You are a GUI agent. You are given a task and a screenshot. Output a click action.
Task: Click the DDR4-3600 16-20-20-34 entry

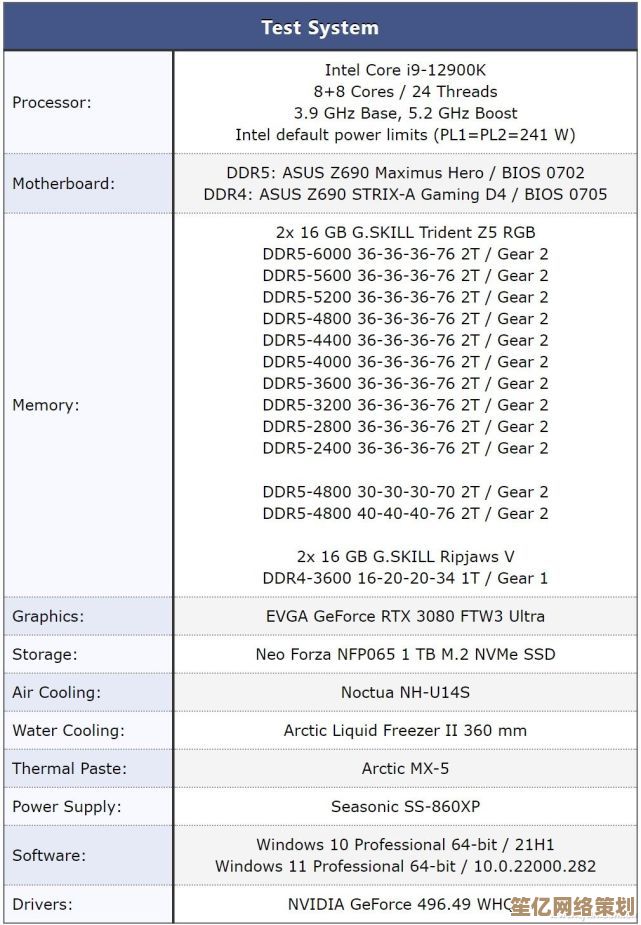405,578
